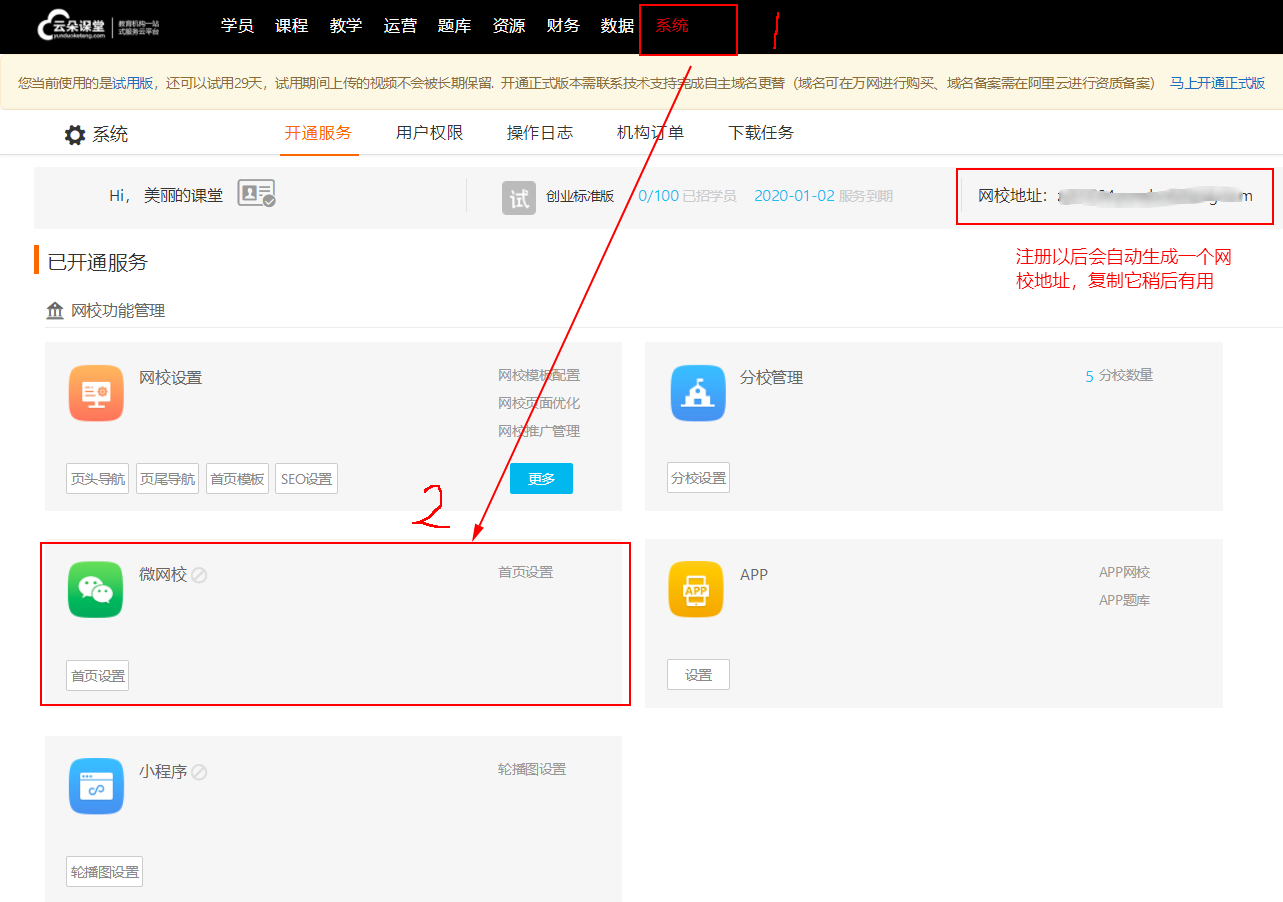Open 数据 in top navigation
This screenshot has width=1283, height=902.
(x=617, y=26)
